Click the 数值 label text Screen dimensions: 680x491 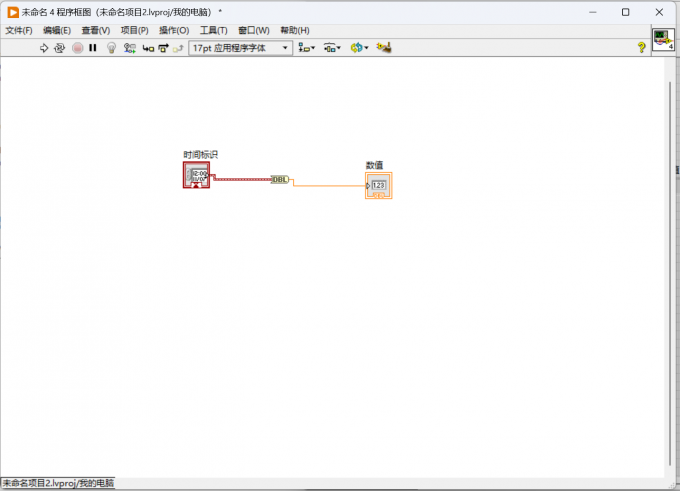pos(374,165)
